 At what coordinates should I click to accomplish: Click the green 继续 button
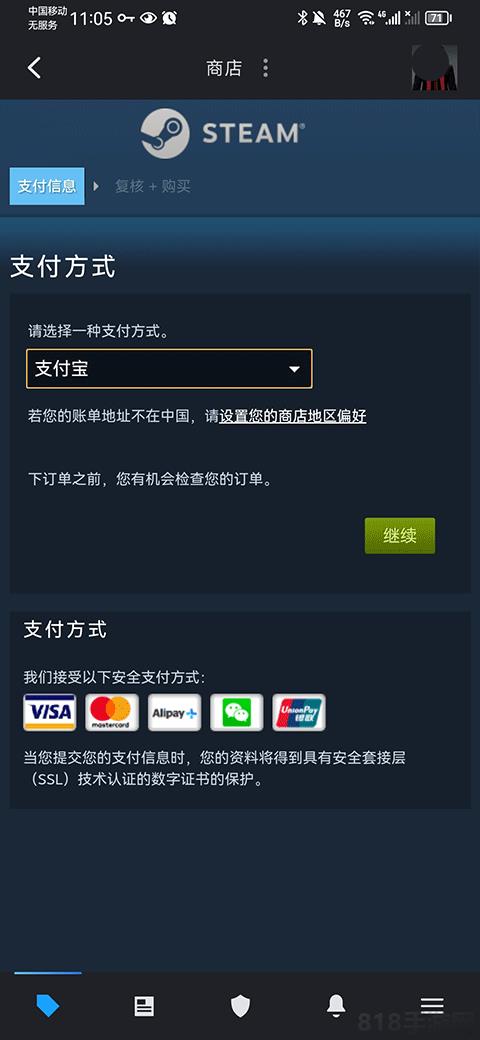(400, 536)
